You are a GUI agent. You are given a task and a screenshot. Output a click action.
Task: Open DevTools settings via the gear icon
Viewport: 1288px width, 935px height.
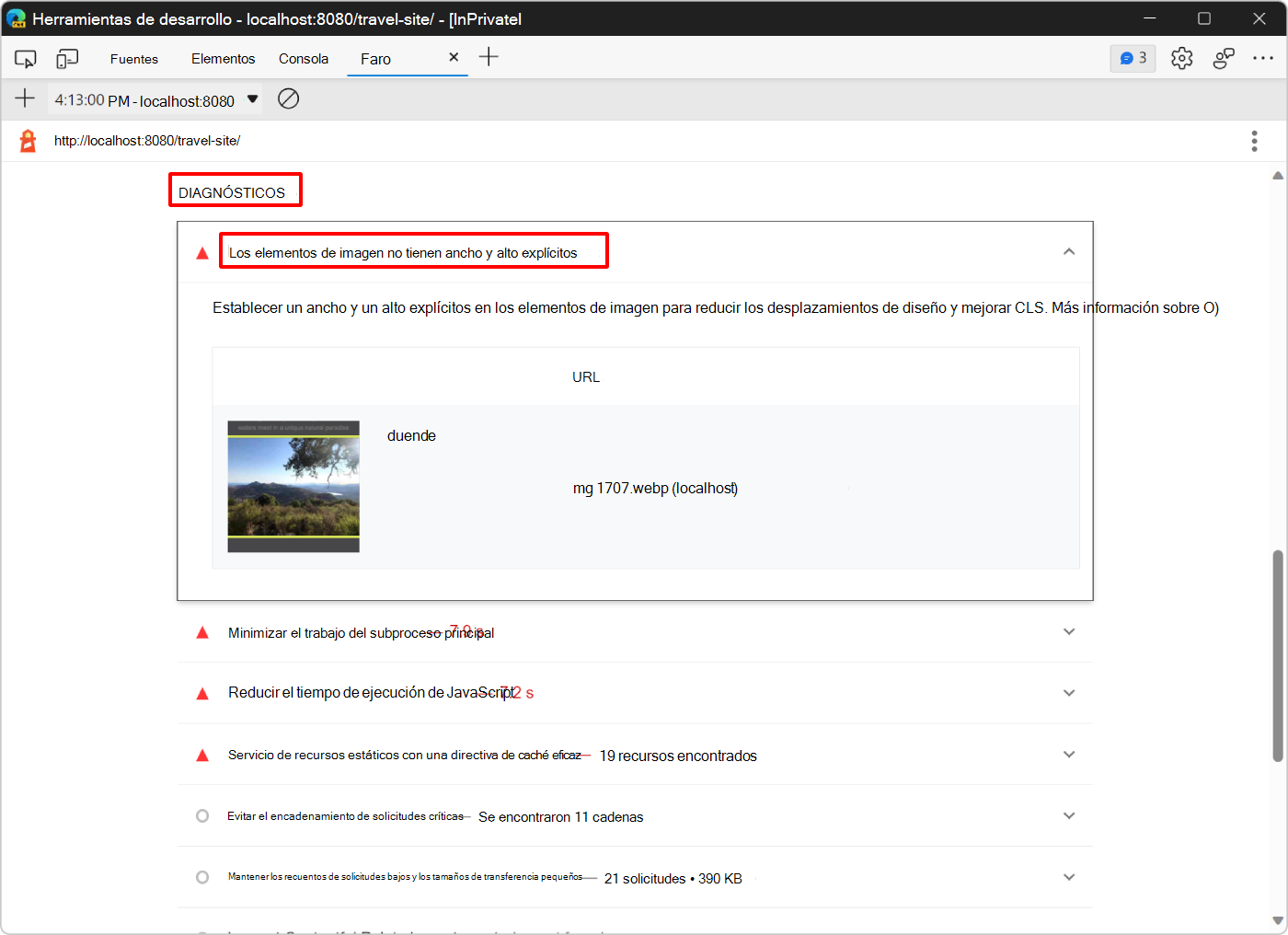[1181, 57]
